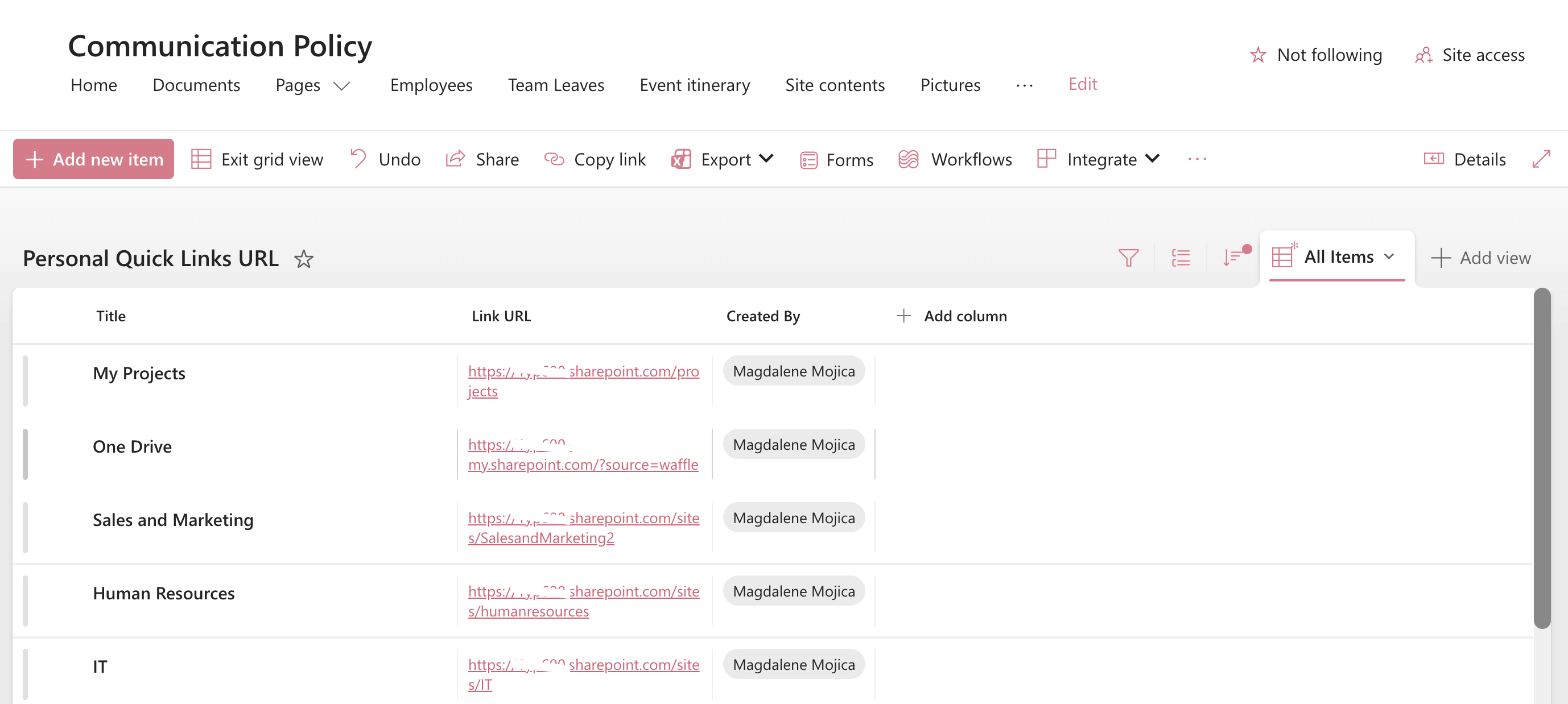The height and width of the screenshot is (704, 1568).
Task: Open the Details pane
Action: (1464, 159)
